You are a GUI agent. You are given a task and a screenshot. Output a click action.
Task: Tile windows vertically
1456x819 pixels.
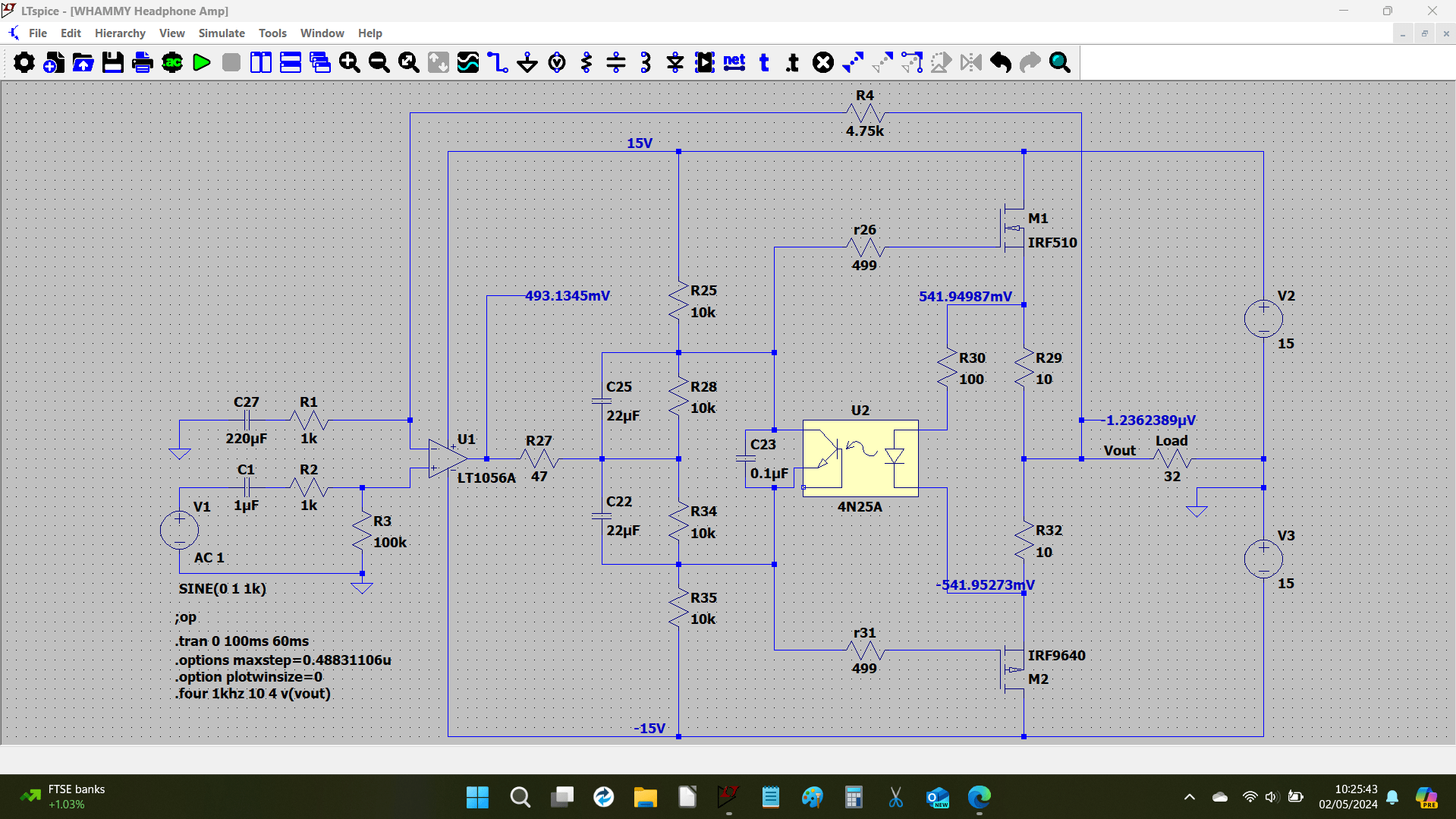pyautogui.click(x=261, y=62)
